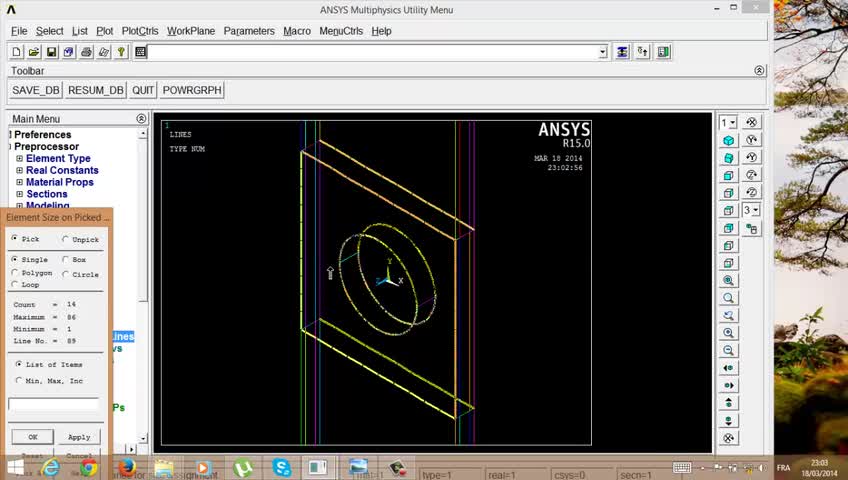
Task: Click the ANSYS command input box
Action: click(374, 52)
